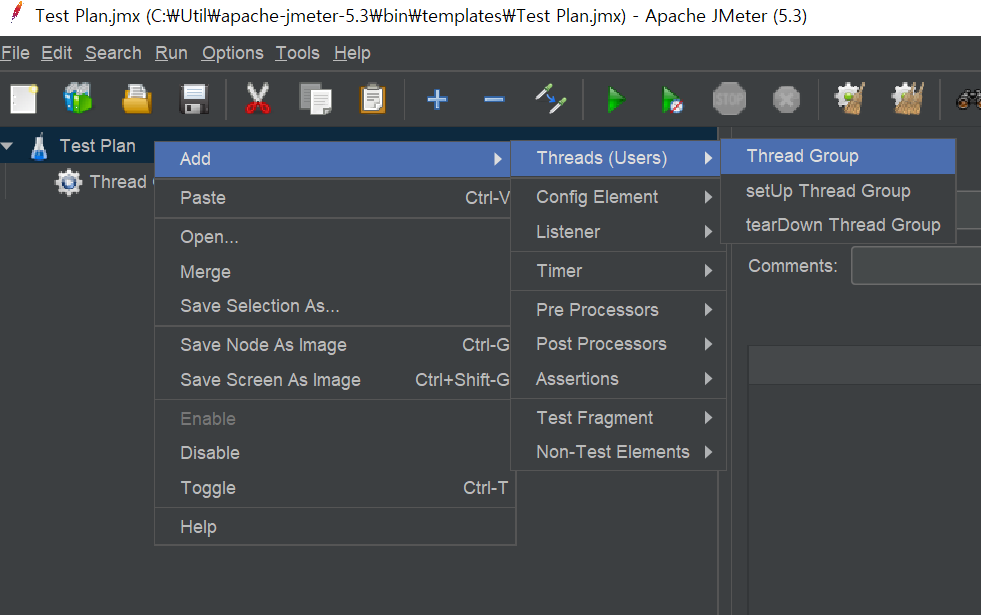Click the Paste clipboard icon
The height and width of the screenshot is (615, 981).
373,99
